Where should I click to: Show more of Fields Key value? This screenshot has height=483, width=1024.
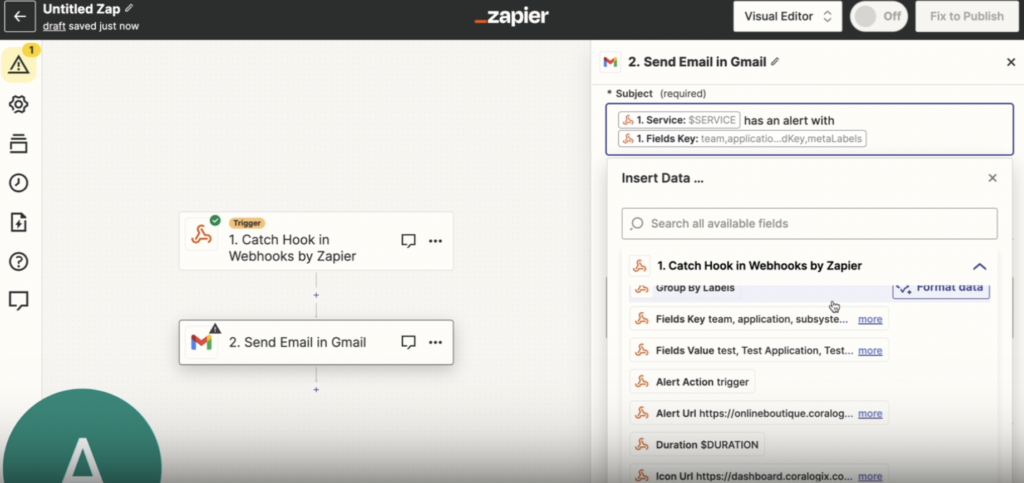[870, 319]
